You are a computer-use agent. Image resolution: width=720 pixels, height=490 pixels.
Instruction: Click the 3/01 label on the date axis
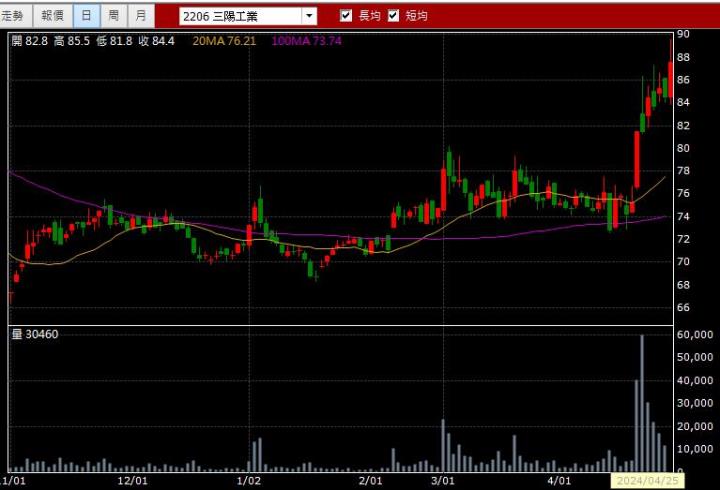(443, 481)
